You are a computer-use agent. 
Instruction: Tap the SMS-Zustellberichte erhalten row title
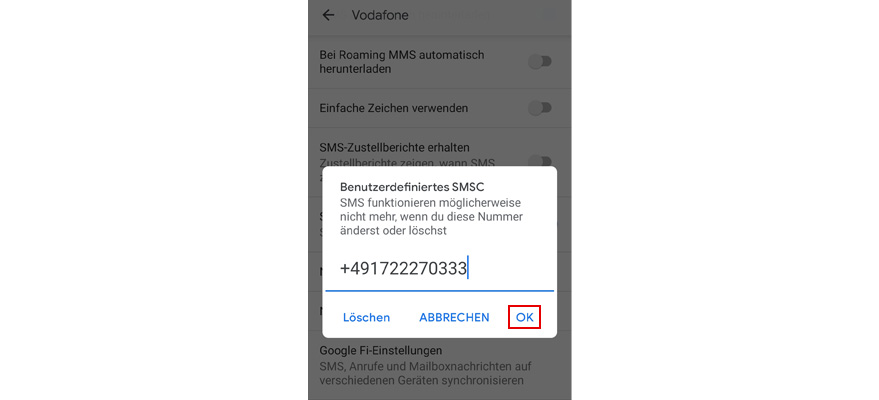[x=394, y=147]
